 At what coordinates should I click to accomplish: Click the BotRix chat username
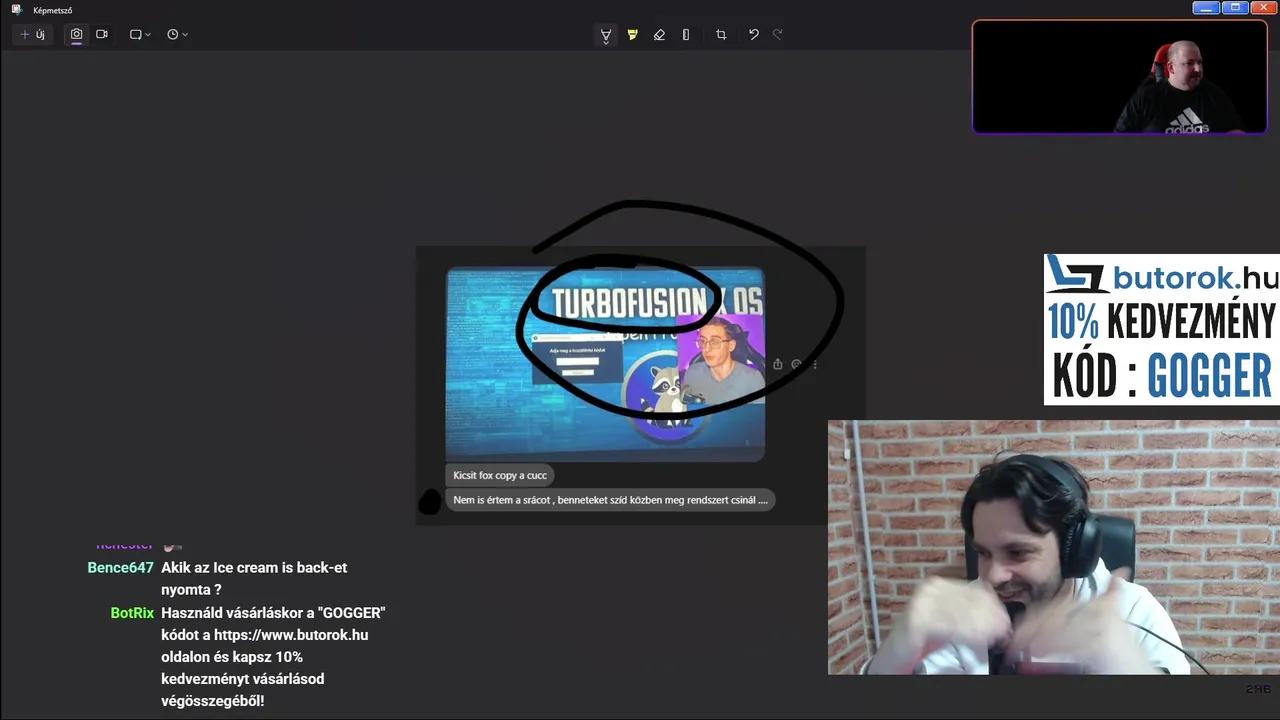pos(132,613)
